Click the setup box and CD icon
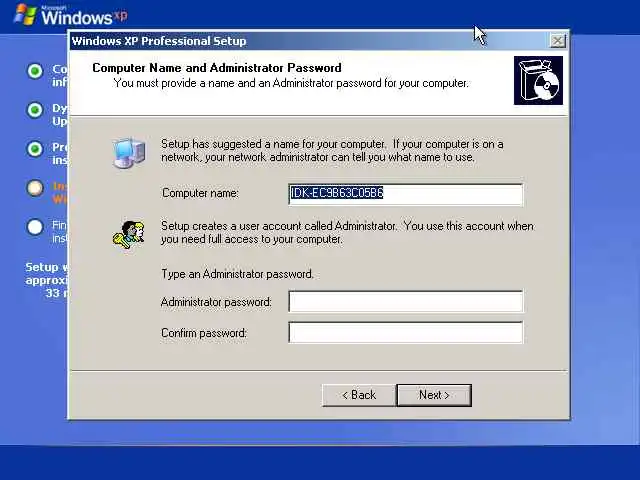 coord(538,80)
